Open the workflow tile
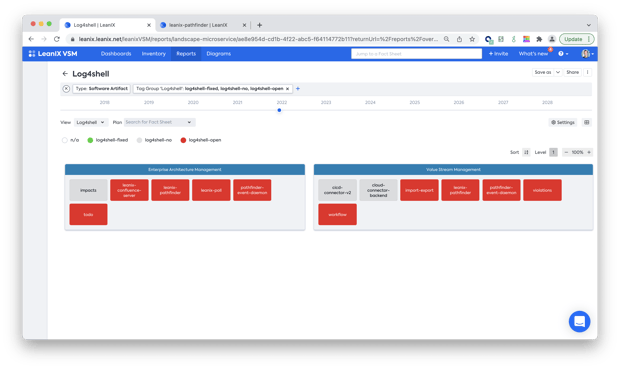Screen dimensions: 620x369 [x=337, y=214]
